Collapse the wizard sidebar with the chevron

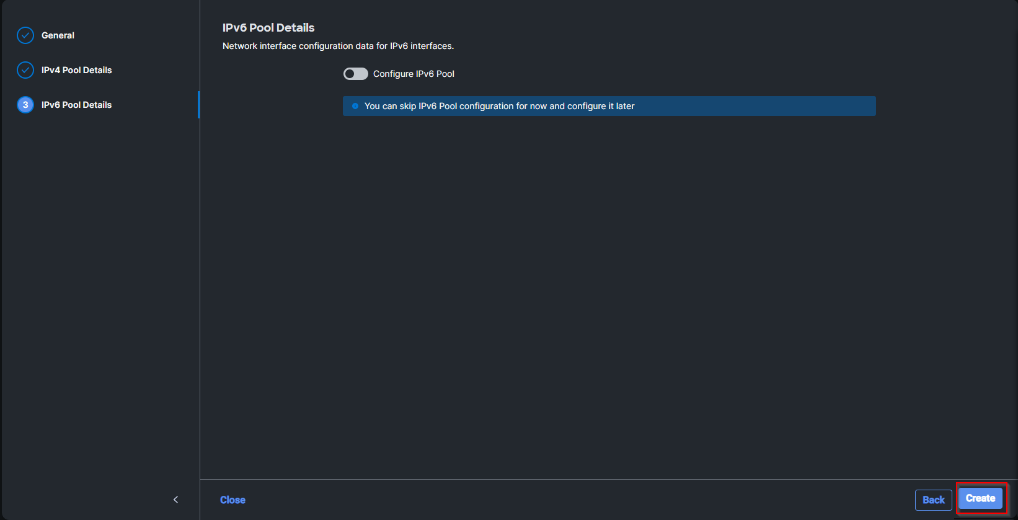[176, 499]
